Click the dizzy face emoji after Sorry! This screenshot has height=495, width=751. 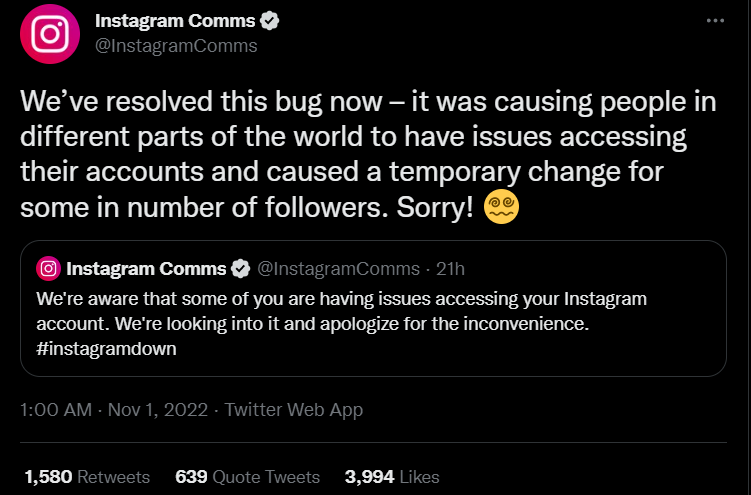501,207
